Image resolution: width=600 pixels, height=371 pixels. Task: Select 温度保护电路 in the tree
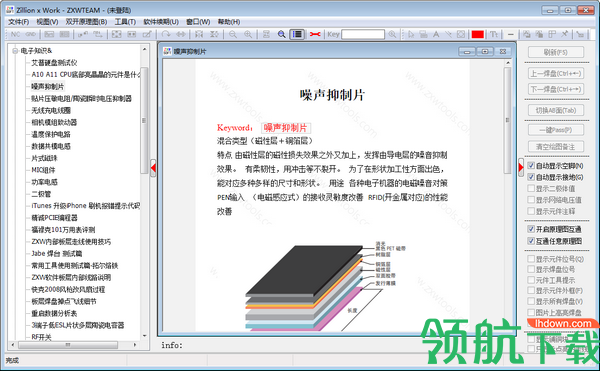(51, 134)
